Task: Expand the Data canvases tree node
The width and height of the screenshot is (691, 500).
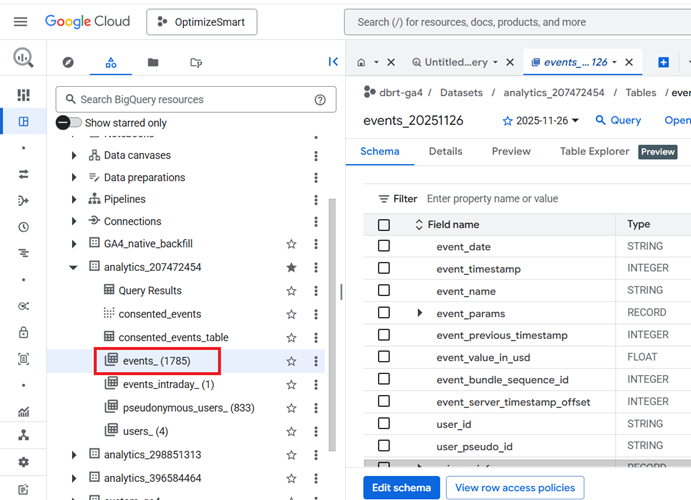Action: point(74,156)
